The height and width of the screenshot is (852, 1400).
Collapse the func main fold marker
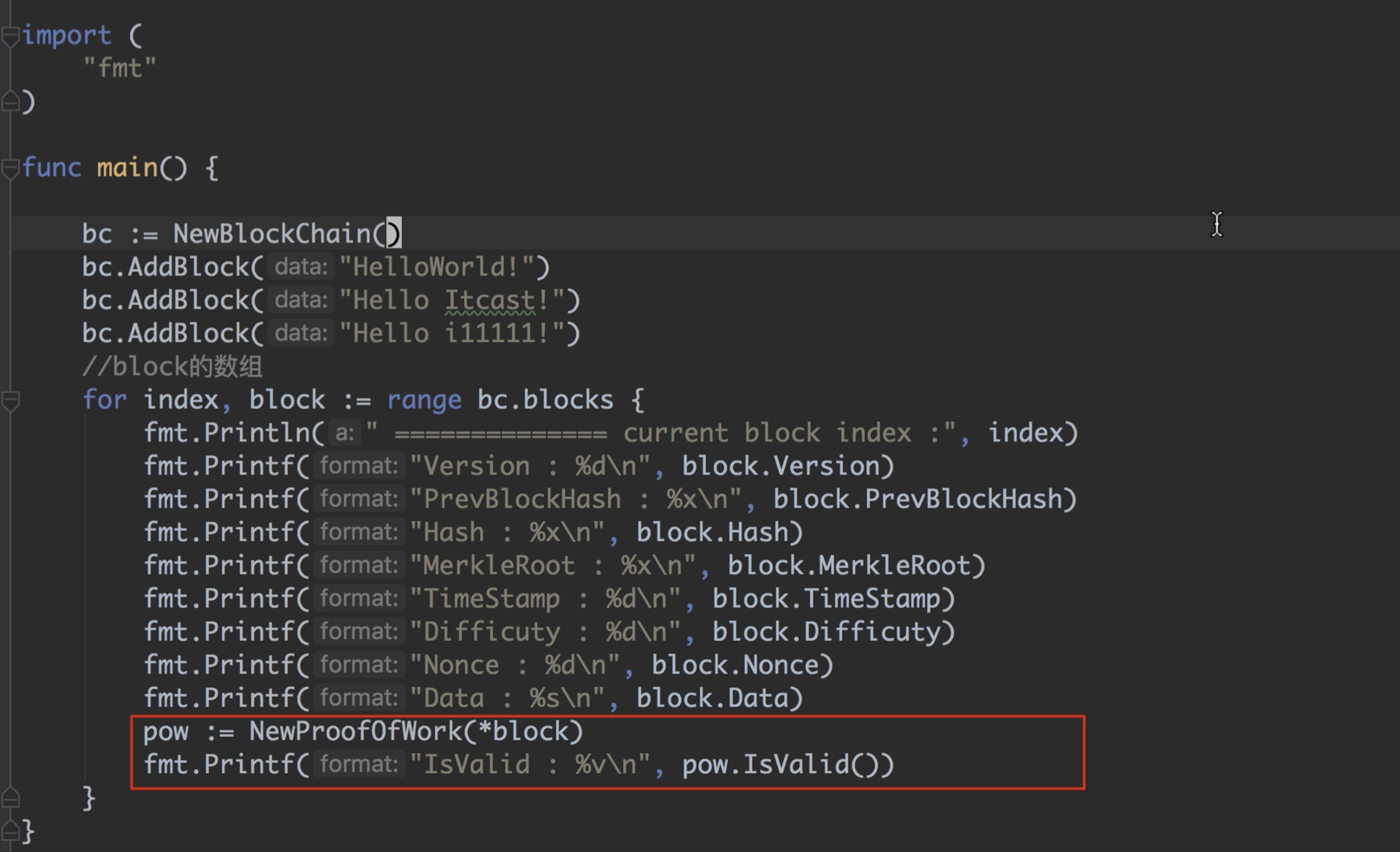tap(10, 169)
